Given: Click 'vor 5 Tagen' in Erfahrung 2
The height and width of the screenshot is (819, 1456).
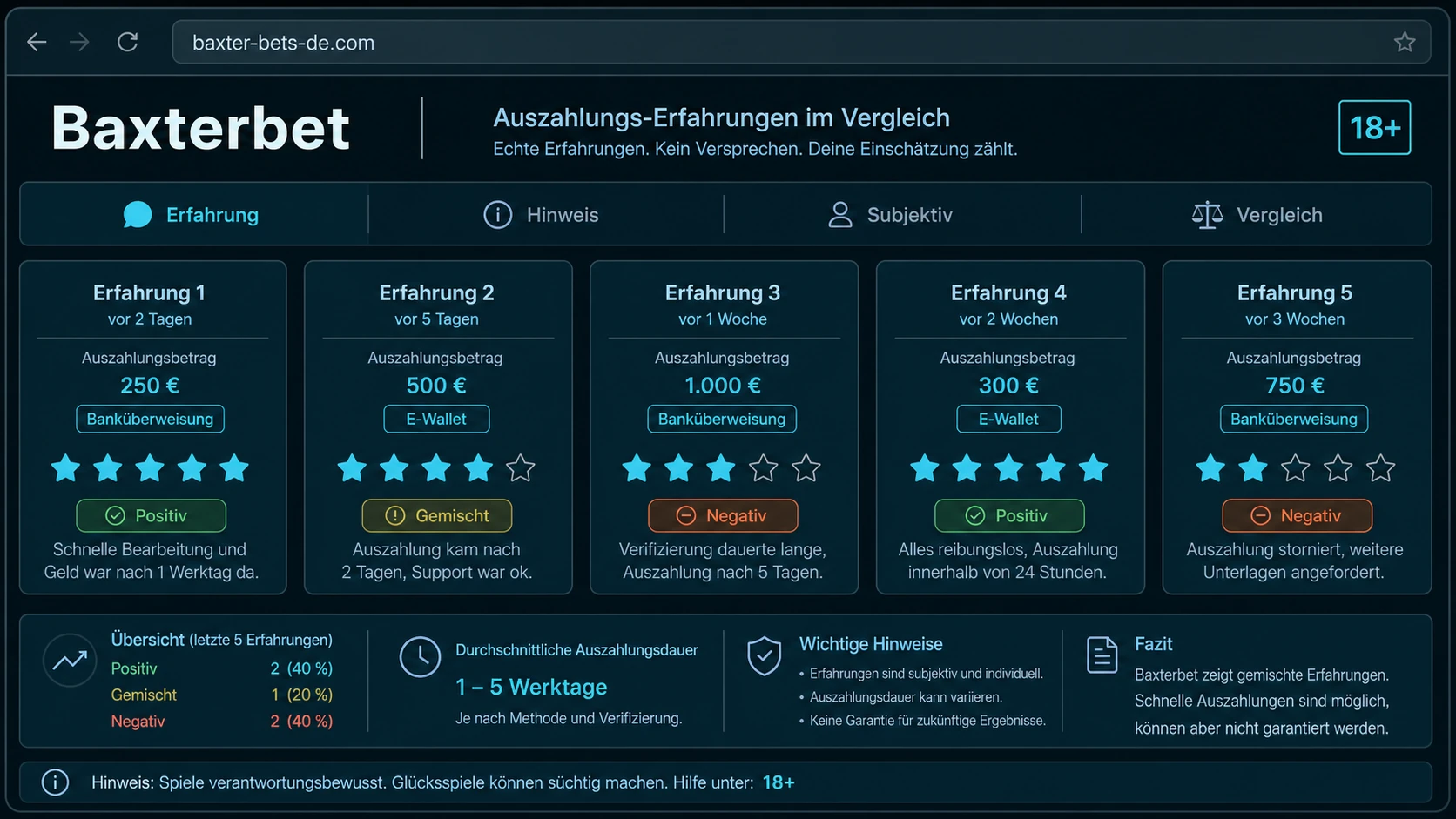Looking at the screenshot, I should (x=436, y=319).
